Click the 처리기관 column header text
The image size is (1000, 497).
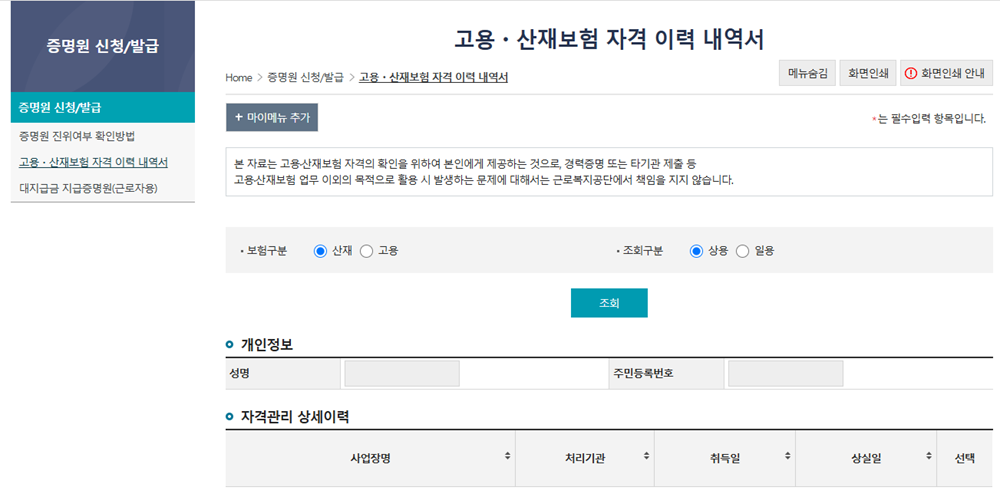point(585,458)
